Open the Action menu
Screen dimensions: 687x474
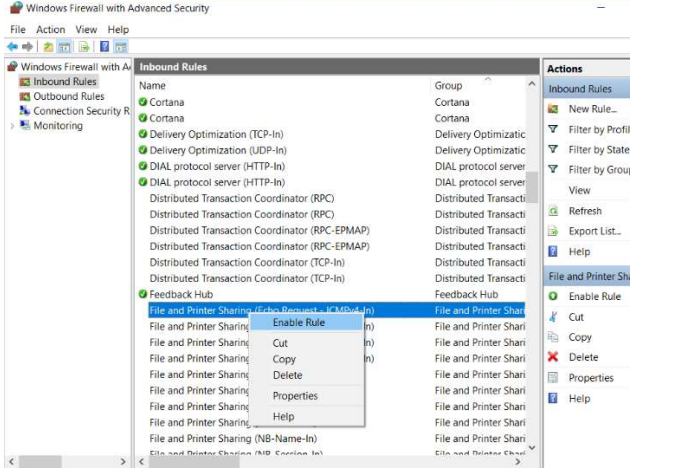coord(50,29)
